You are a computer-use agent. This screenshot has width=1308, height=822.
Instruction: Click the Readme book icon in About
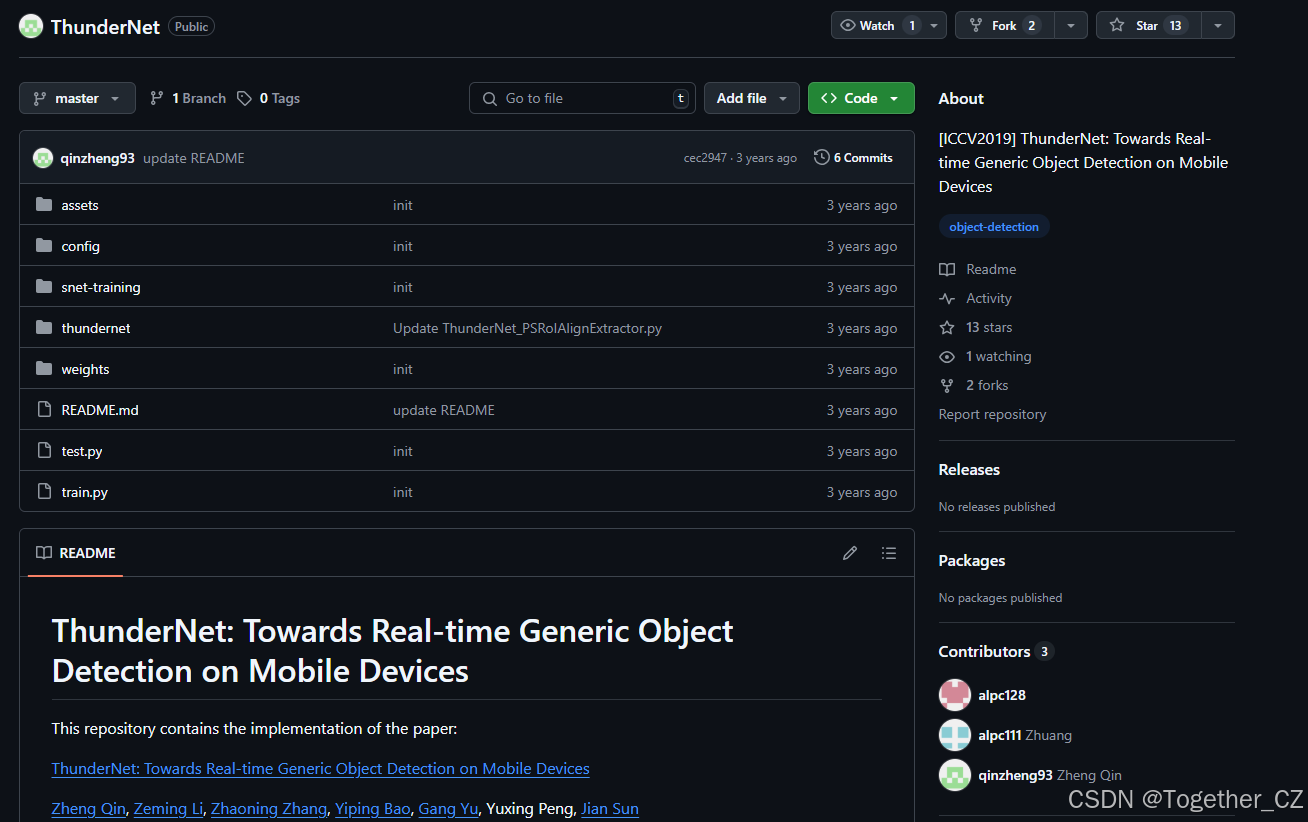click(946, 269)
